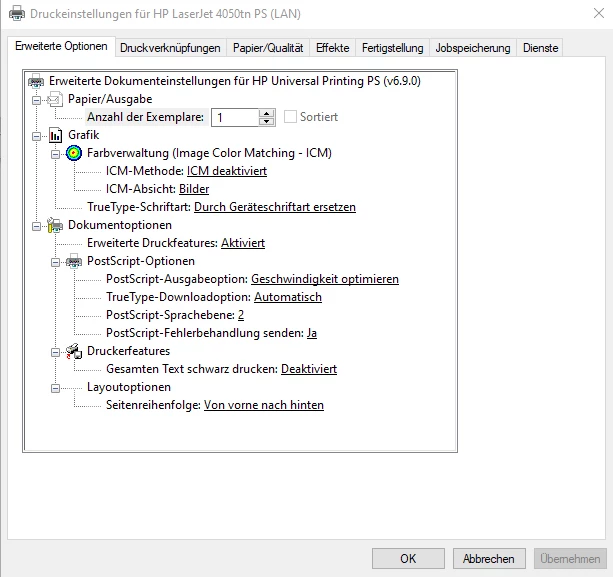Go to the Dienste tab

(x=540, y=48)
